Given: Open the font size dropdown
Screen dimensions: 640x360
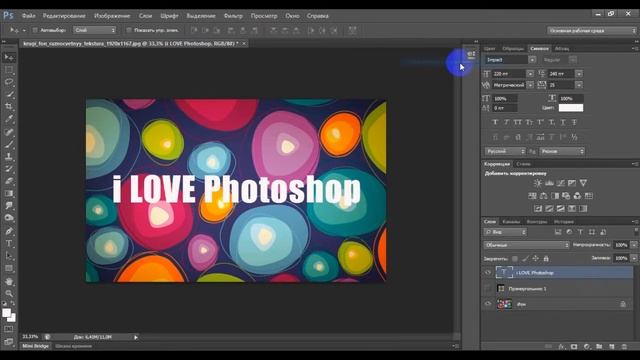Looking at the screenshot, I should [530, 73].
